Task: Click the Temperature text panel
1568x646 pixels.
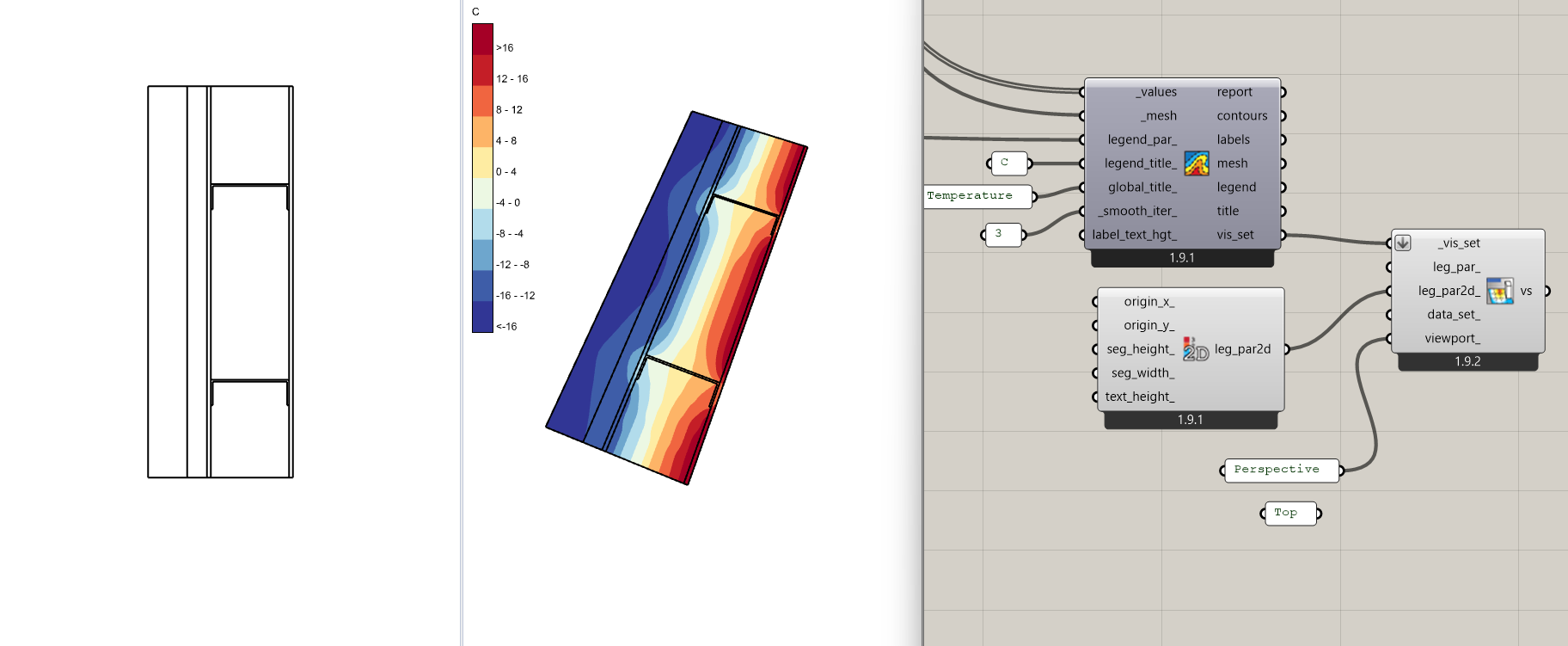Action: coord(977,196)
